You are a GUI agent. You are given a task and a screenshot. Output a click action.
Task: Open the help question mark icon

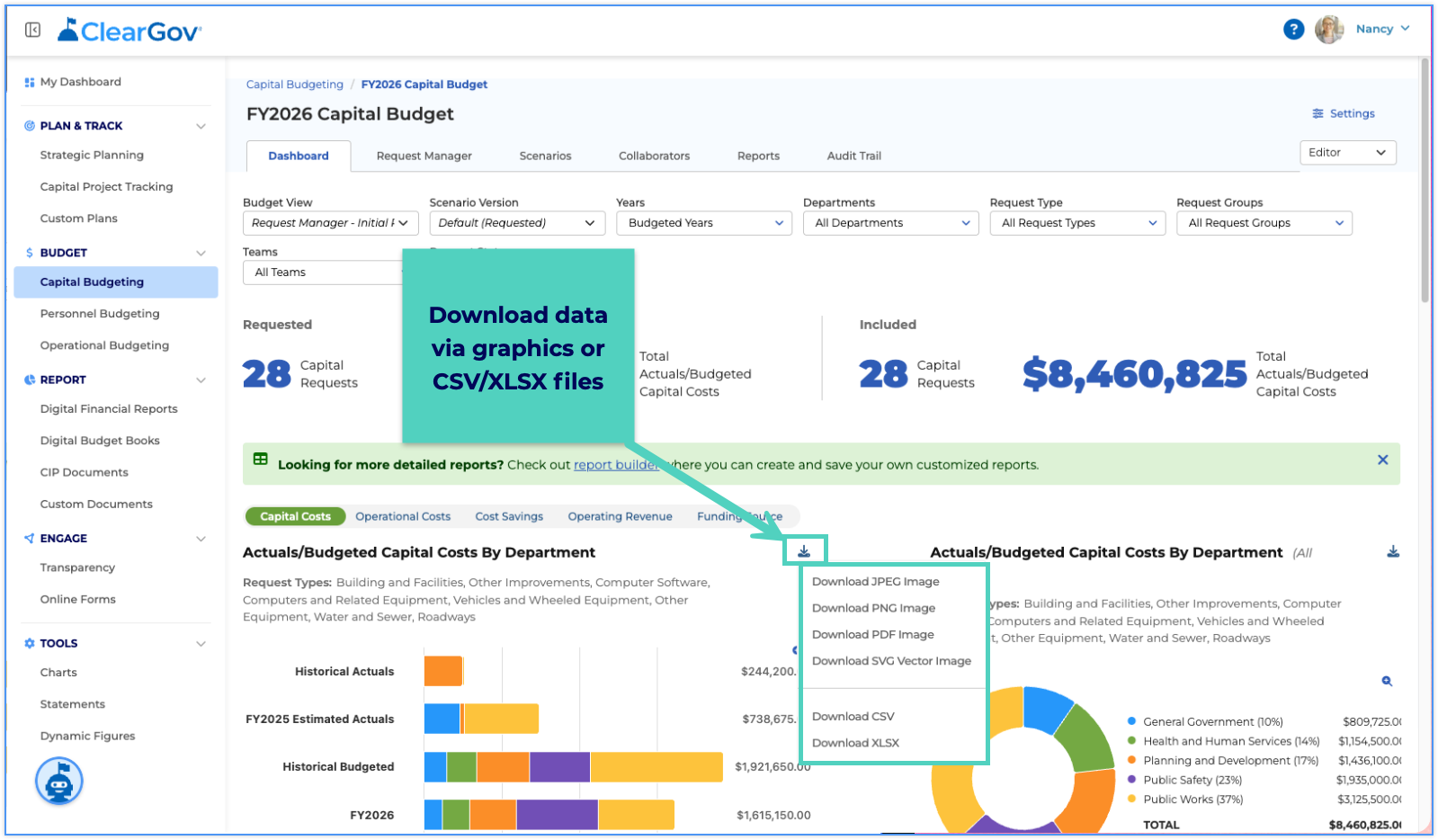1293,30
